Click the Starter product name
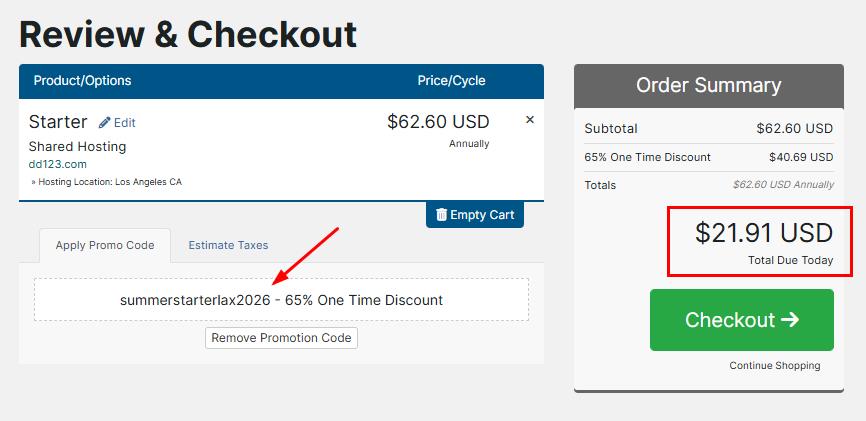This screenshot has width=866, height=421. (58, 122)
